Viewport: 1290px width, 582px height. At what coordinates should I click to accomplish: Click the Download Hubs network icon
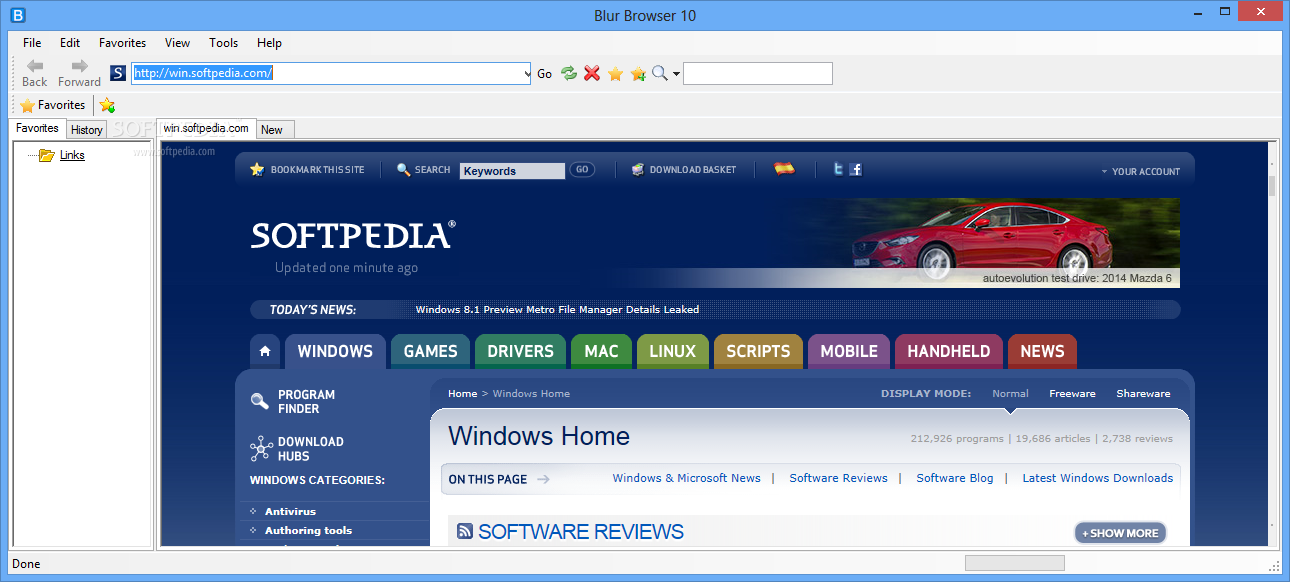261,448
